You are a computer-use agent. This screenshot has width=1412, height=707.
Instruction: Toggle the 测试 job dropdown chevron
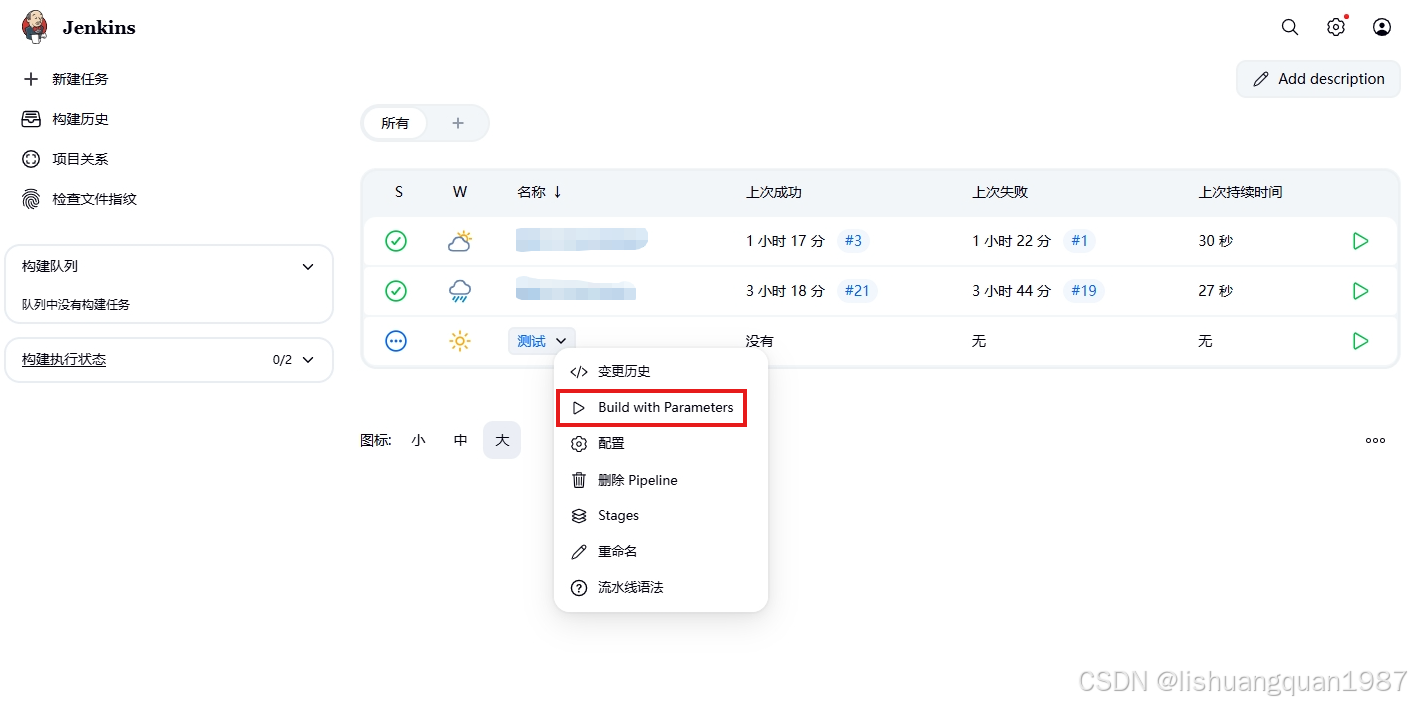tap(563, 342)
